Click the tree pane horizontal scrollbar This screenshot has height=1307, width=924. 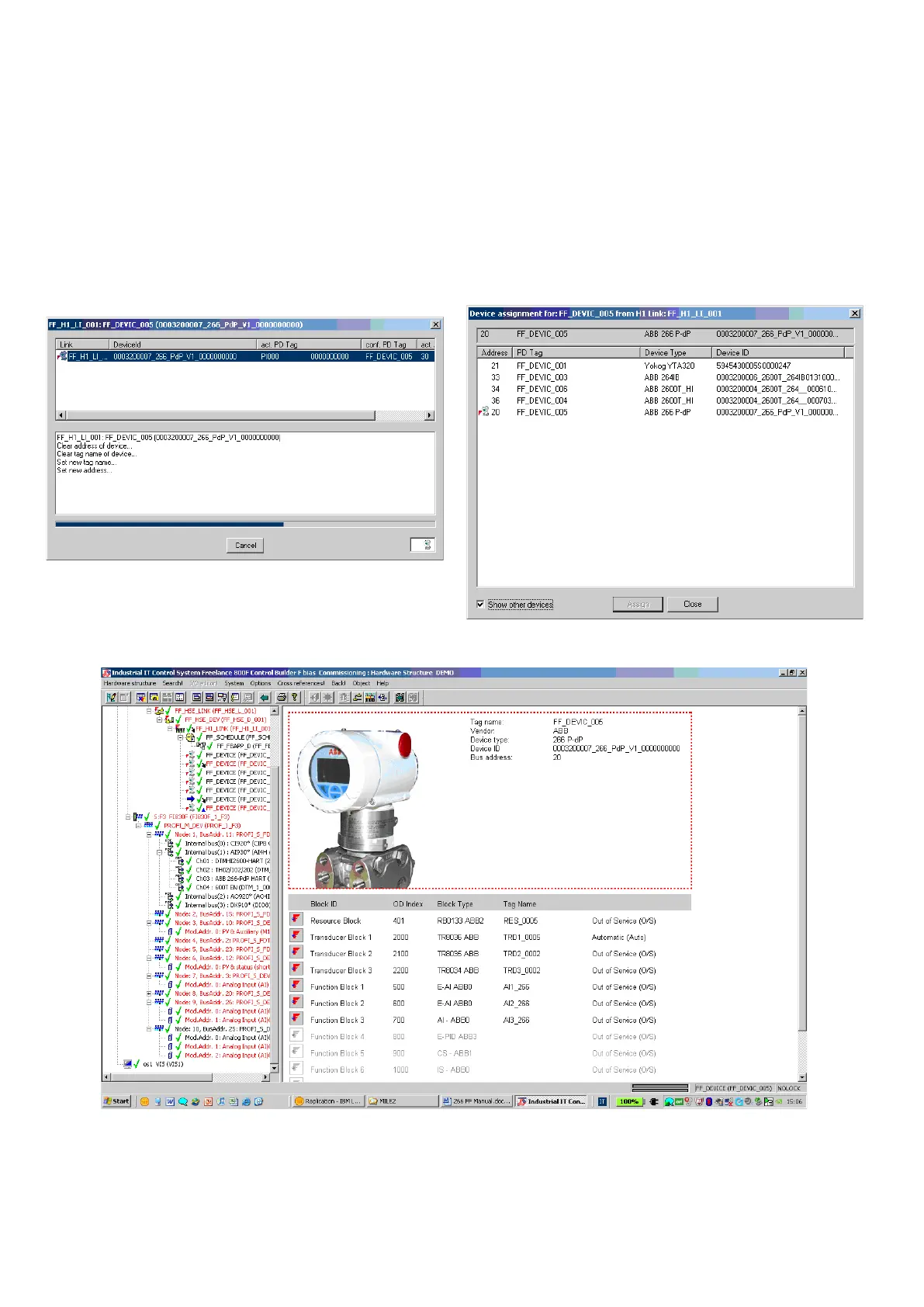click(x=186, y=1077)
